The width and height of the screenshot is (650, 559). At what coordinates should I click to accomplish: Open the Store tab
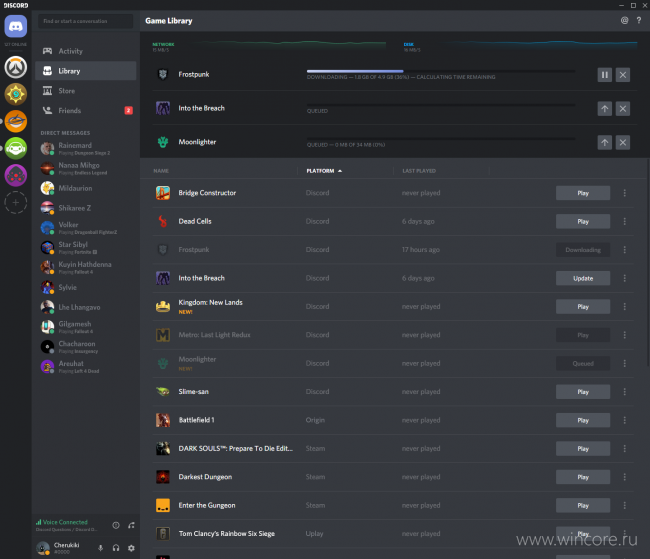pos(86,91)
